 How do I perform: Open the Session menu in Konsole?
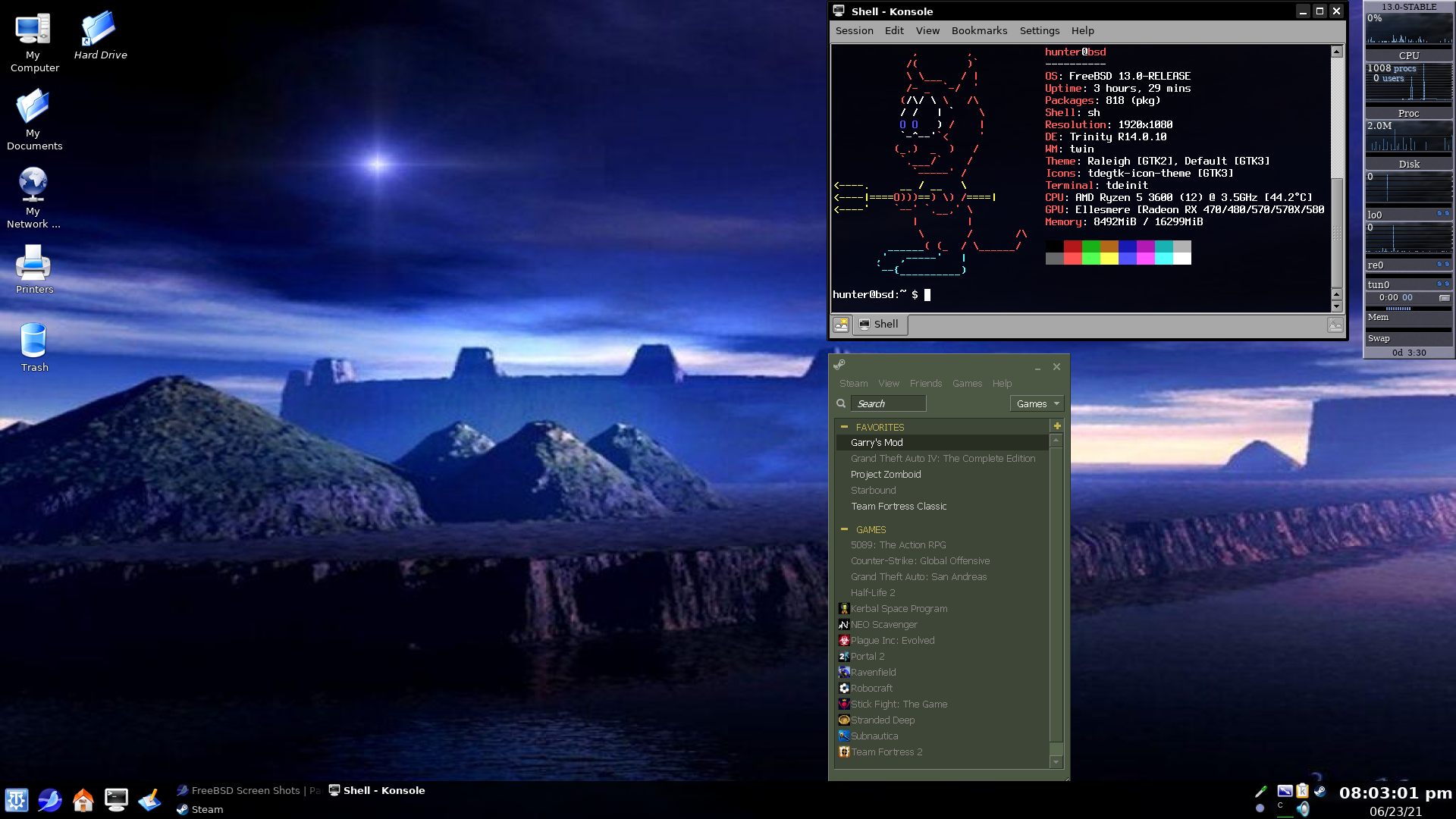(x=855, y=30)
